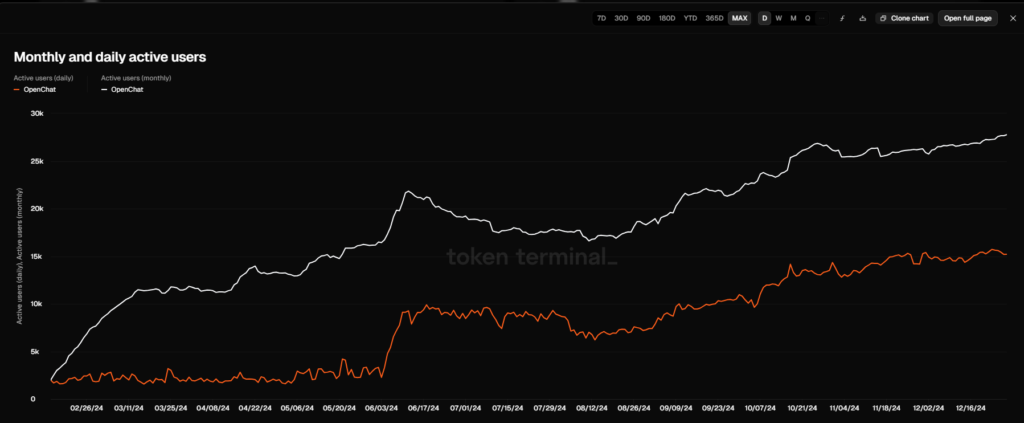This screenshot has width=1024, height=423.
Task: Choose the 180D time range
Action: click(x=667, y=18)
